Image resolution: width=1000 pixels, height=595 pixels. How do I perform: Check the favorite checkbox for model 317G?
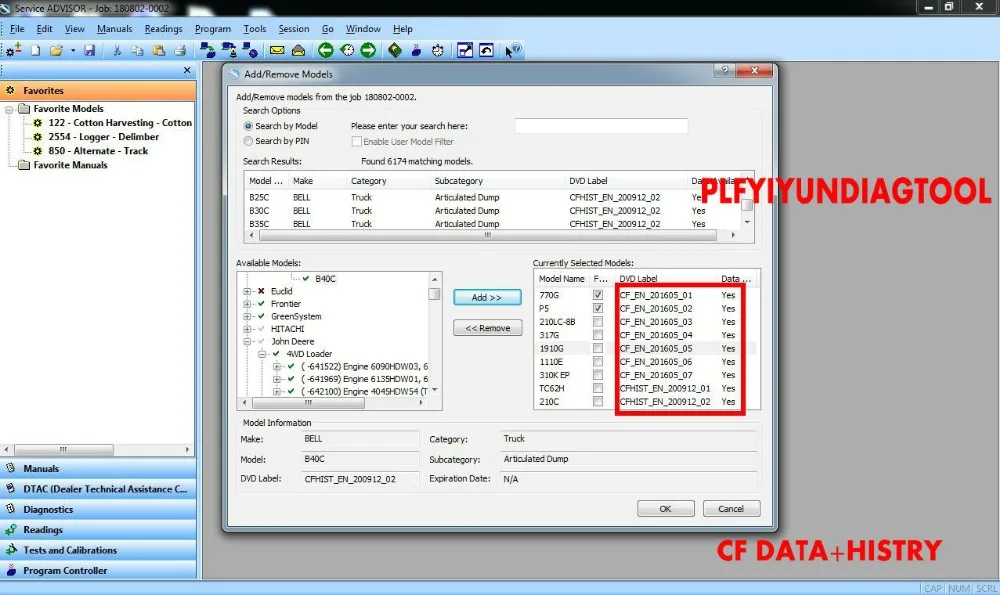pyautogui.click(x=598, y=335)
